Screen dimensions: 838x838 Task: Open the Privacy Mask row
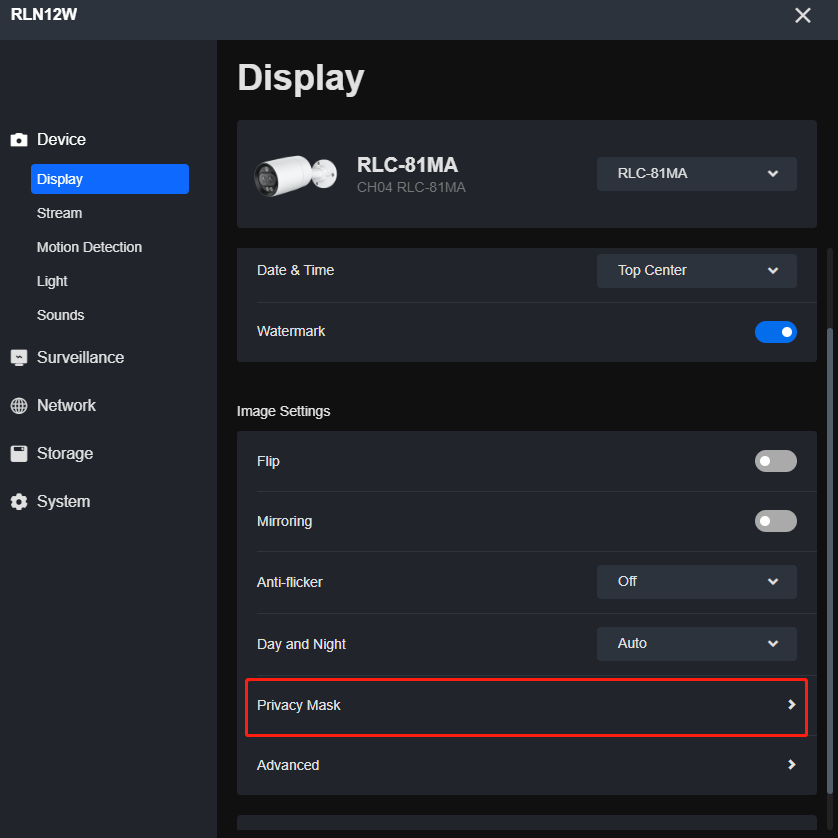coord(526,707)
